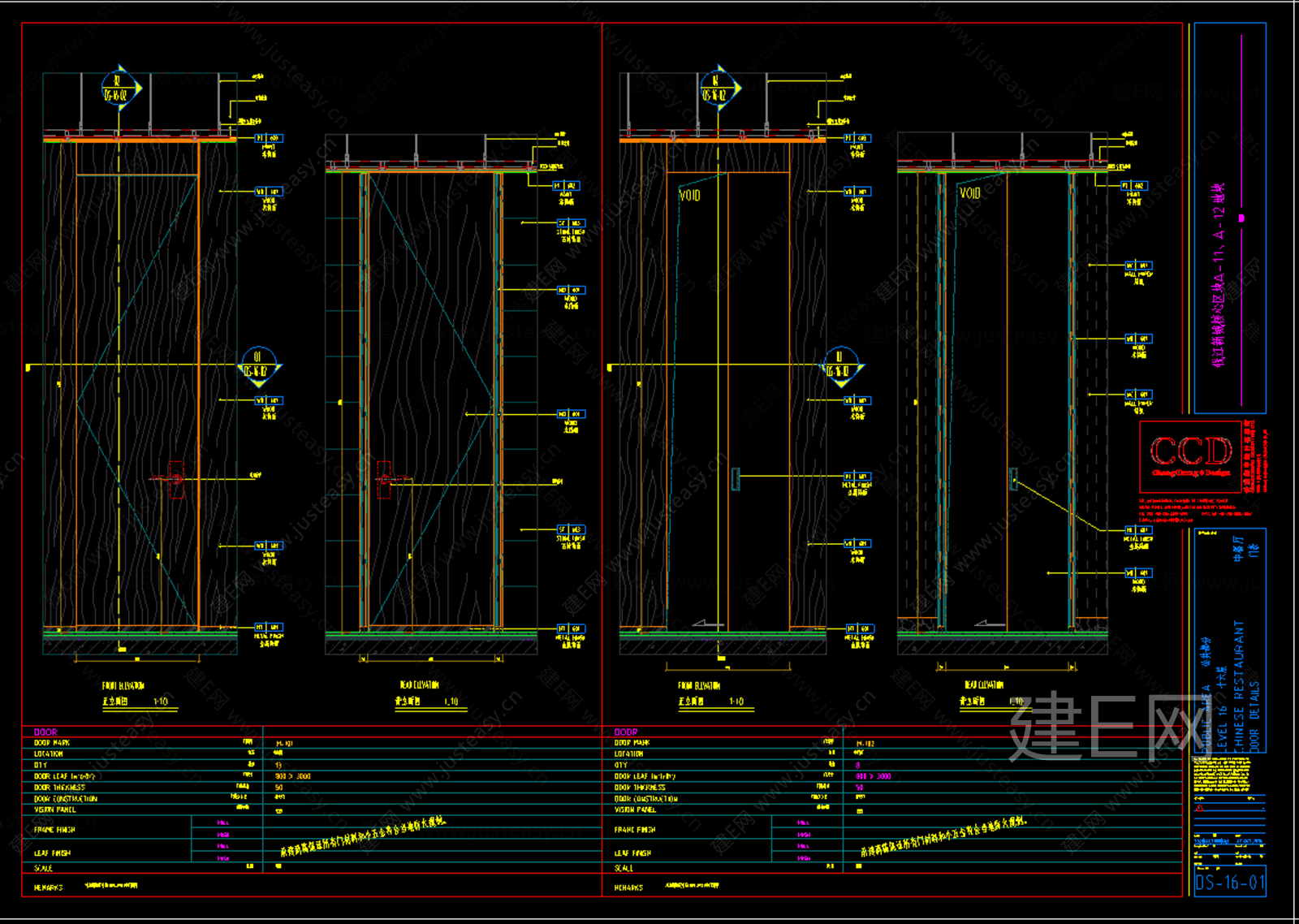Click the DOOR THICKNESS label in the left schedule
The width and height of the screenshot is (1299, 924).
point(59,788)
